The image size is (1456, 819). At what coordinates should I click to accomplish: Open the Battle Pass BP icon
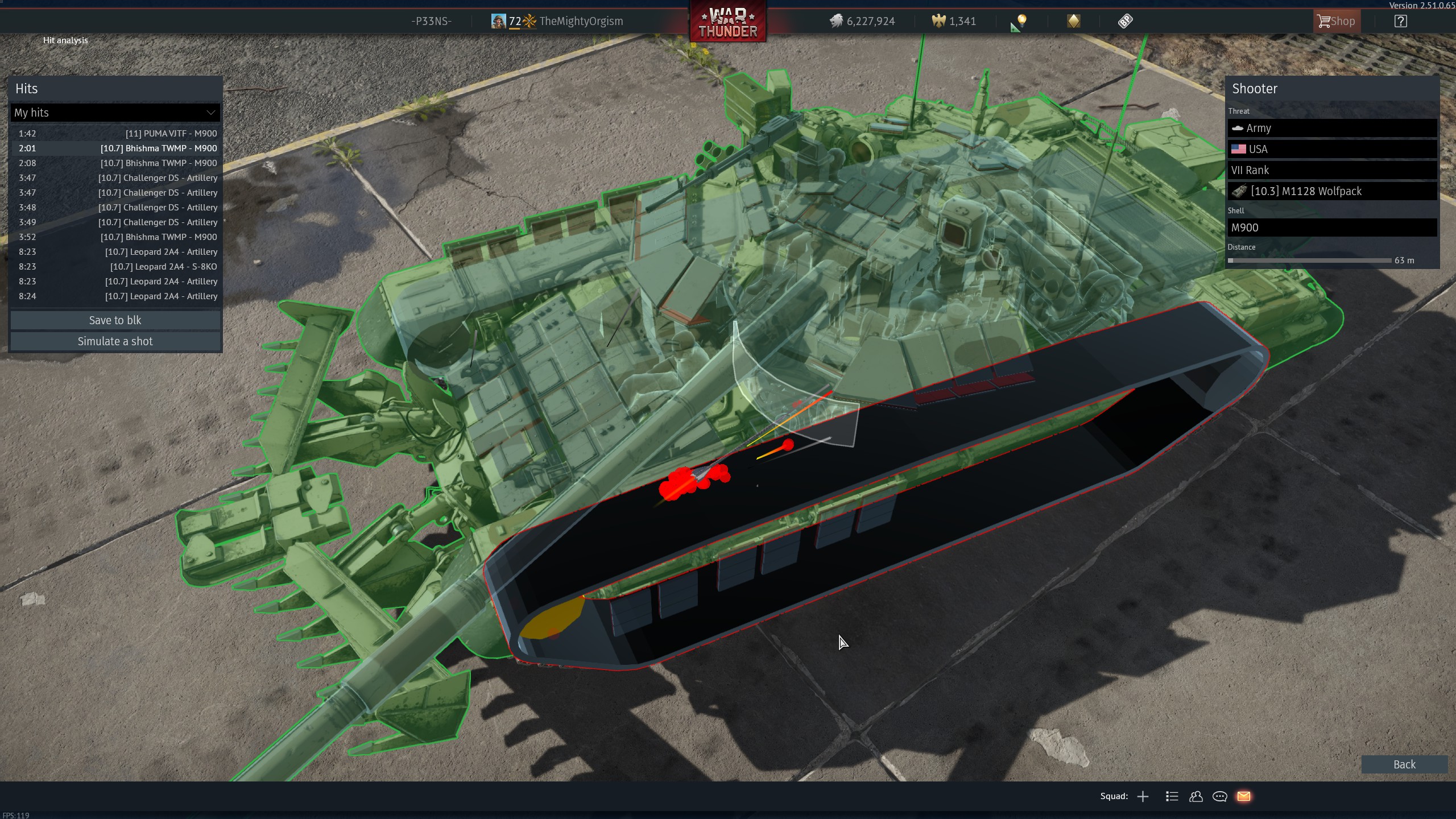[x=1125, y=21]
